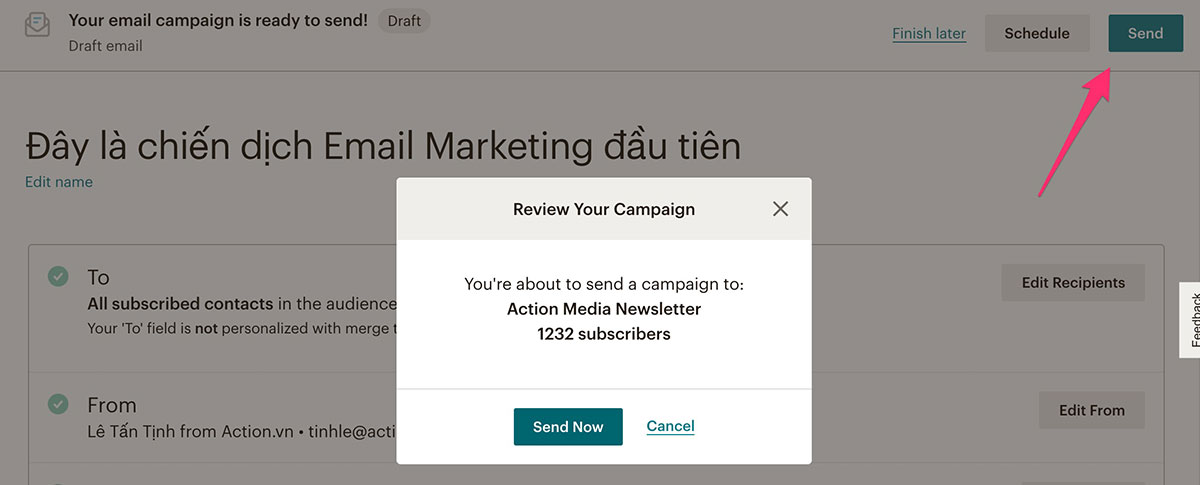The width and height of the screenshot is (1200, 485).
Task: Click Edit name under campaign title
Action: tap(59, 182)
